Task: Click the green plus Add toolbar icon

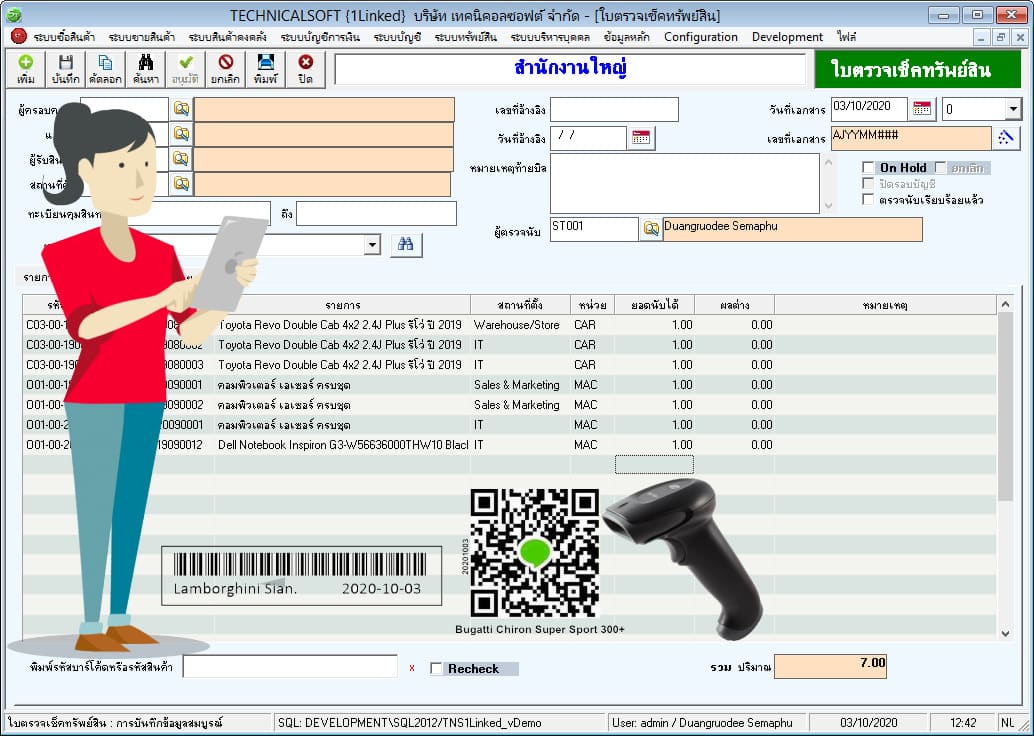Action: (26, 69)
